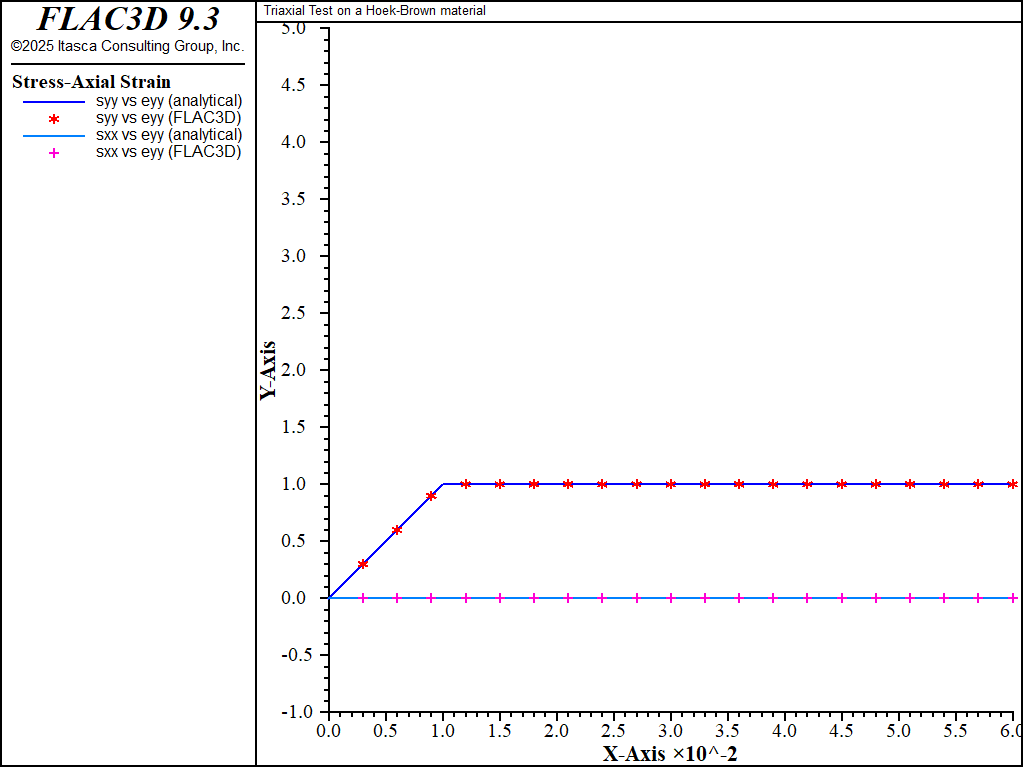Click the "Stress-Axial Strain" legend heading
Image resolution: width=1024 pixels, height=768 pixels.
point(91,82)
